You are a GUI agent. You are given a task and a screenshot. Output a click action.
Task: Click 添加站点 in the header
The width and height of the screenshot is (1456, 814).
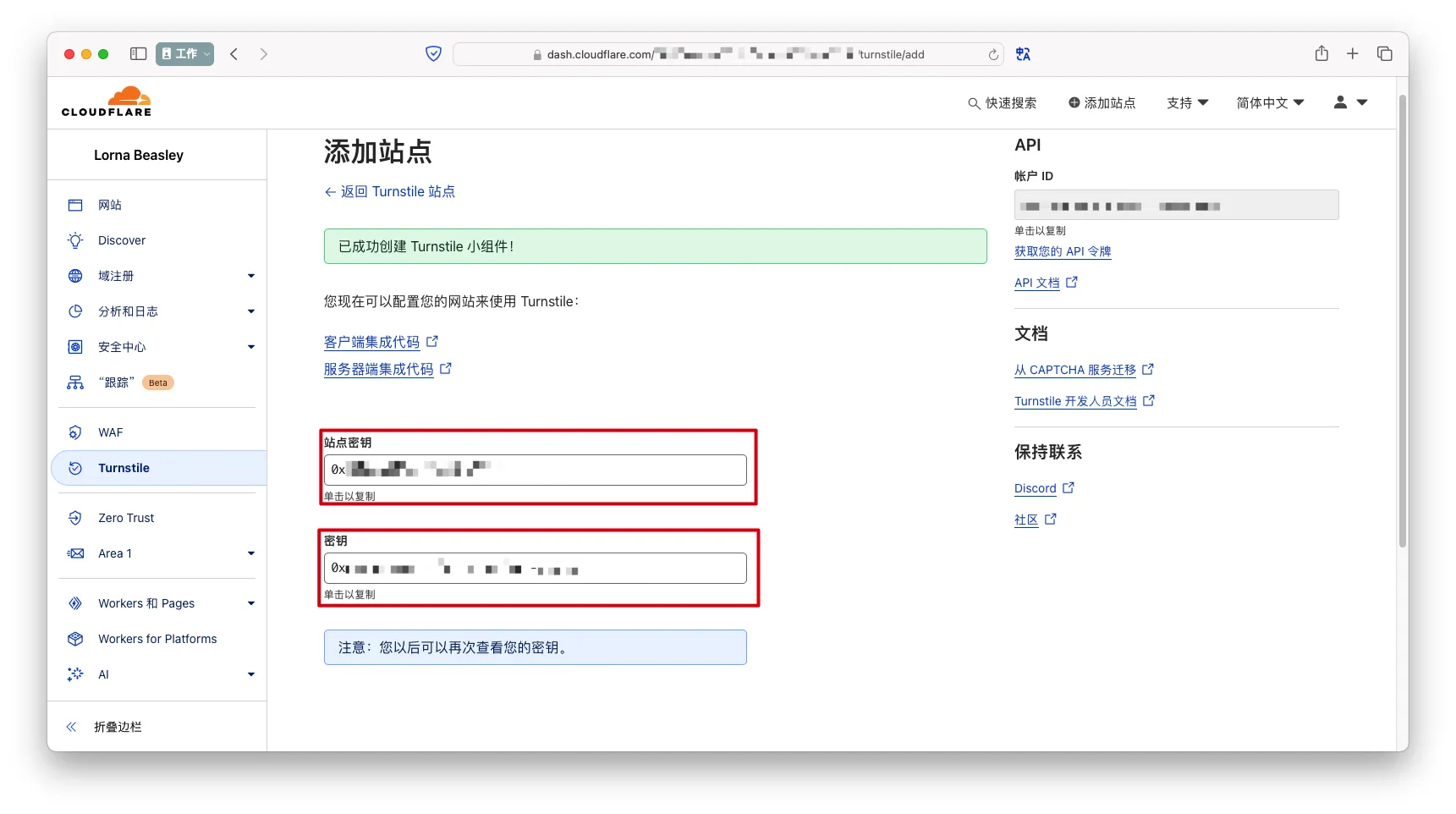1102,102
